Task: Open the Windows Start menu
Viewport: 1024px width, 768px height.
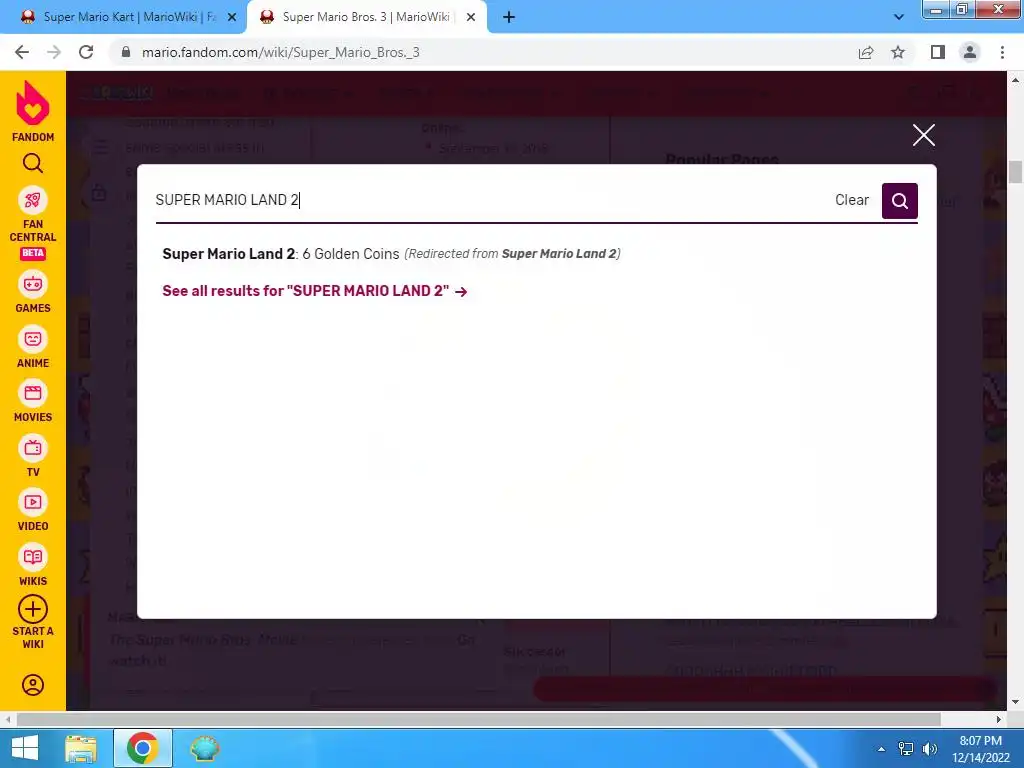Action: 25,748
